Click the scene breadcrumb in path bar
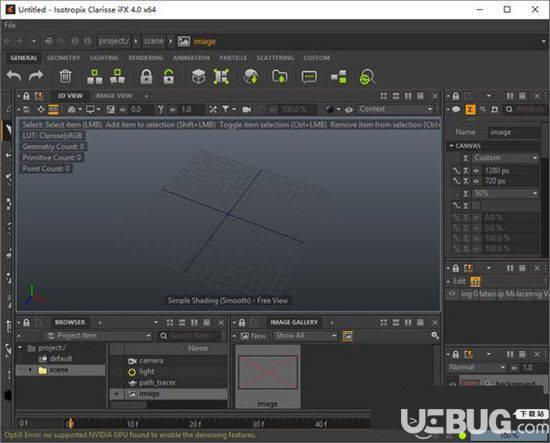 click(154, 41)
